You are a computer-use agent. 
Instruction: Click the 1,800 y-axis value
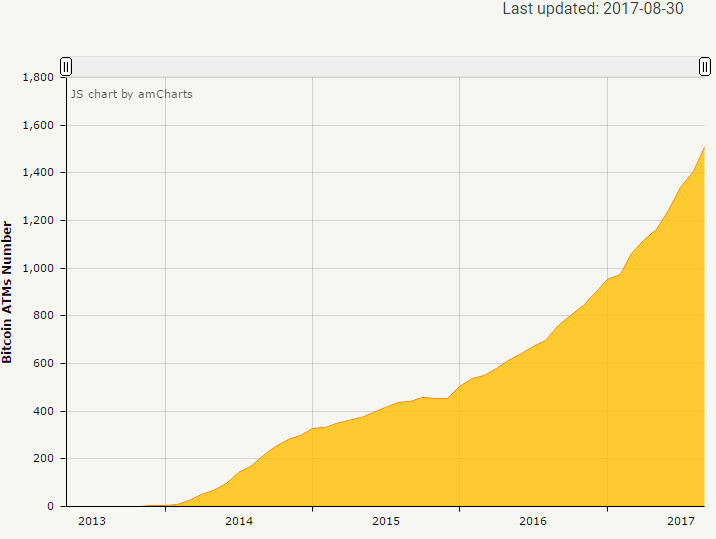pos(38,77)
